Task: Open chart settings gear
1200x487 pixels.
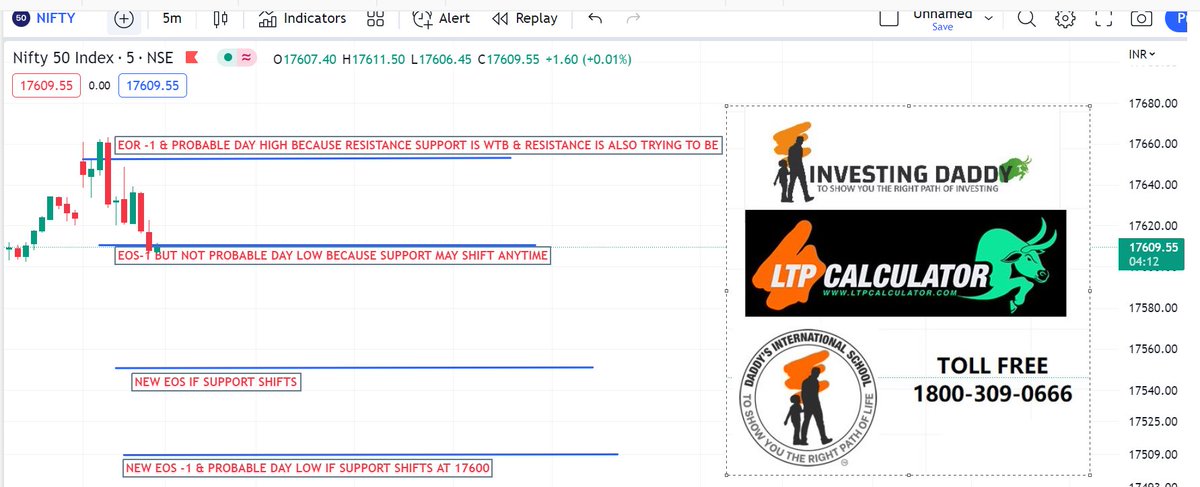Action: (x=1064, y=18)
